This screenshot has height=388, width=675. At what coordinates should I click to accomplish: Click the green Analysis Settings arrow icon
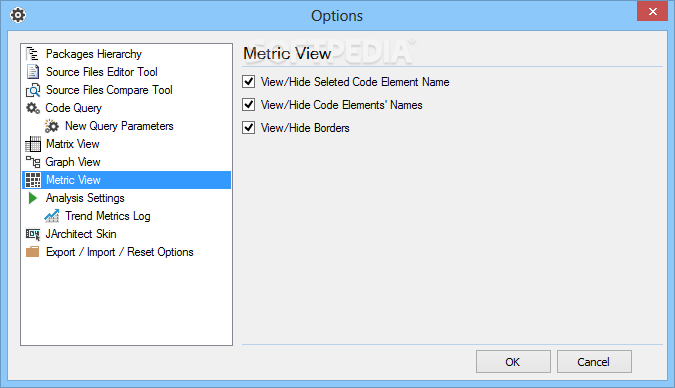coord(33,198)
